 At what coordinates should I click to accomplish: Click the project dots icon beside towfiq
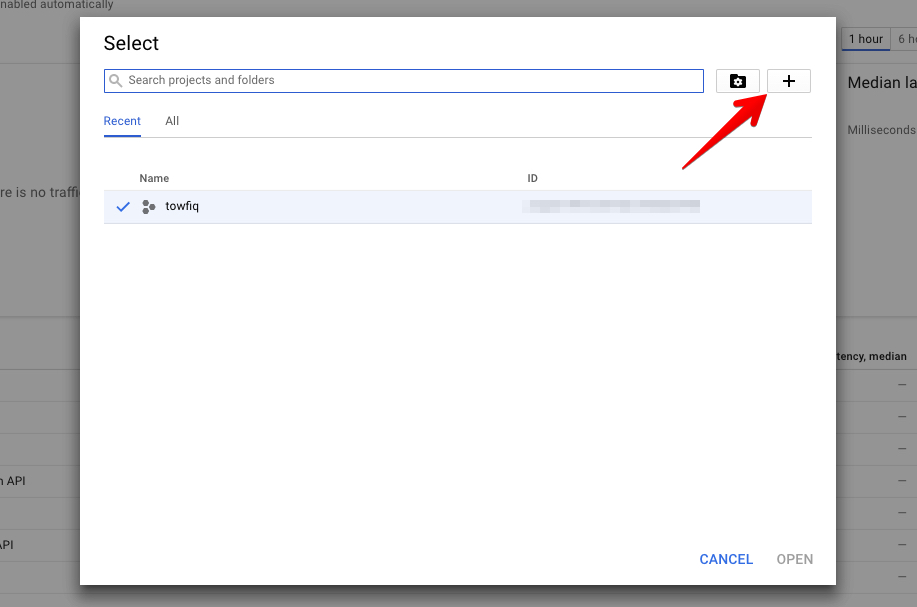point(149,207)
